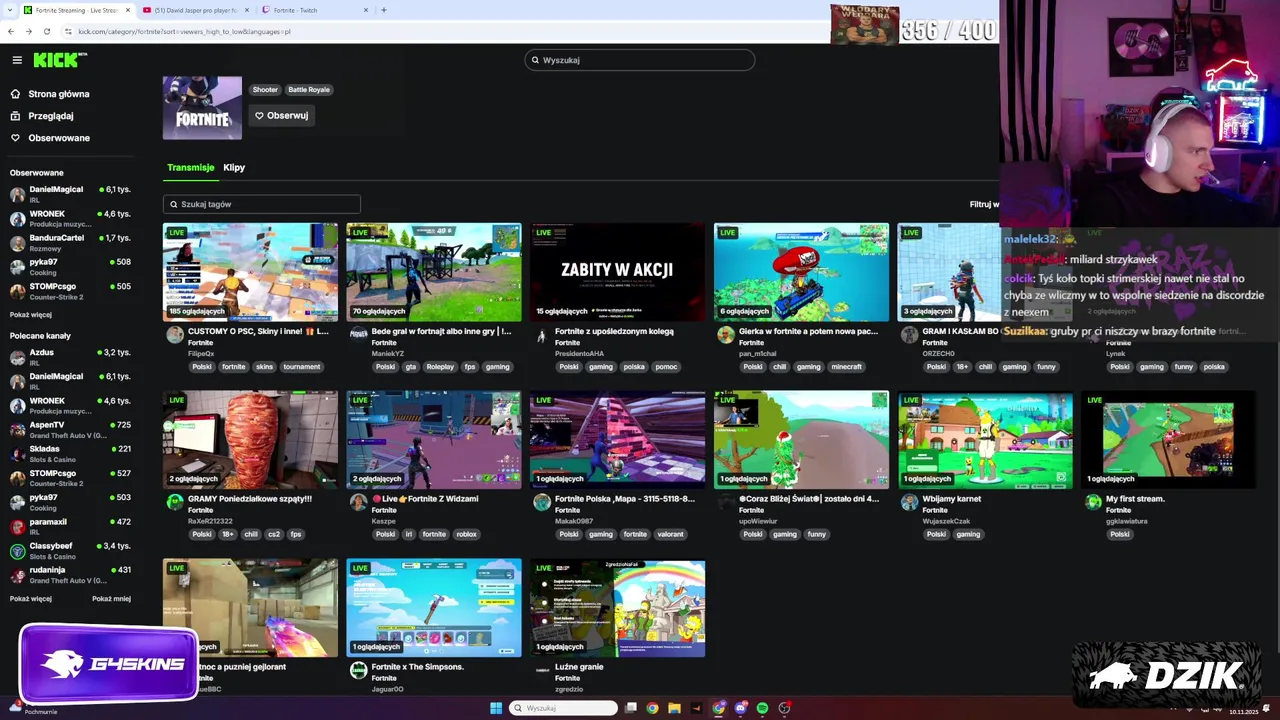Click the minecraft tag under pan_m1chal
Image resolution: width=1280 pixels, height=720 pixels.
846,367
